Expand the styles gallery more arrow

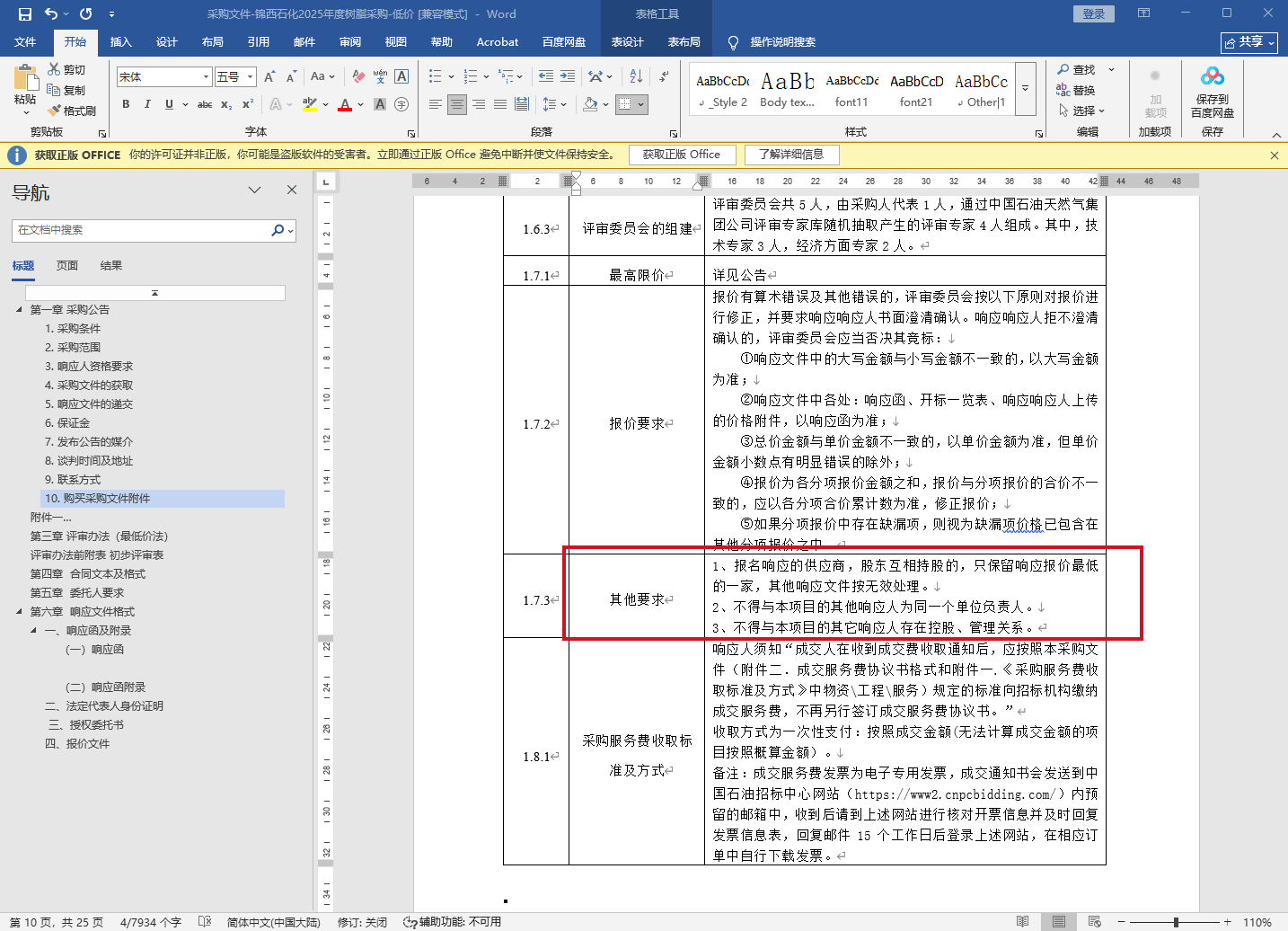coord(1026,88)
